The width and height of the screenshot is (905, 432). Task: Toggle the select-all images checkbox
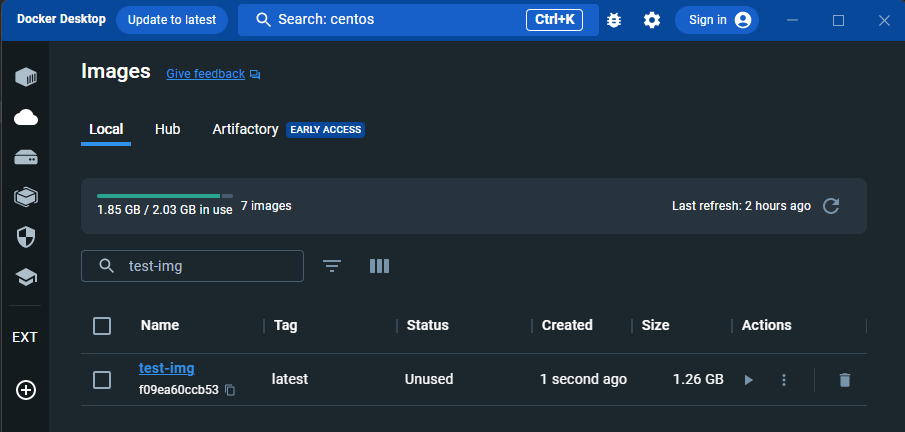(x=102, y=326)
